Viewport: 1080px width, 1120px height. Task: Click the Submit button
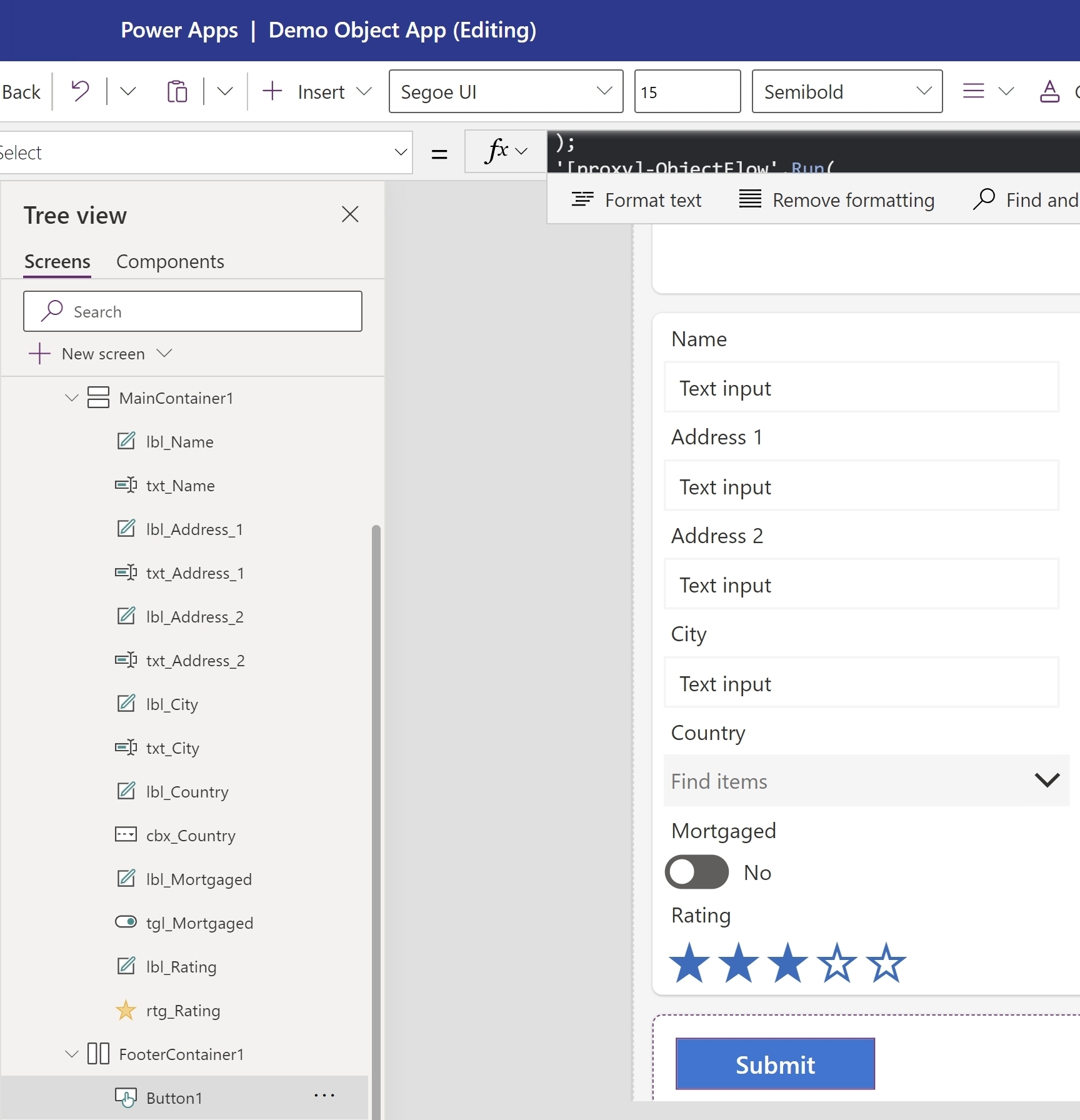point(774,1064)
